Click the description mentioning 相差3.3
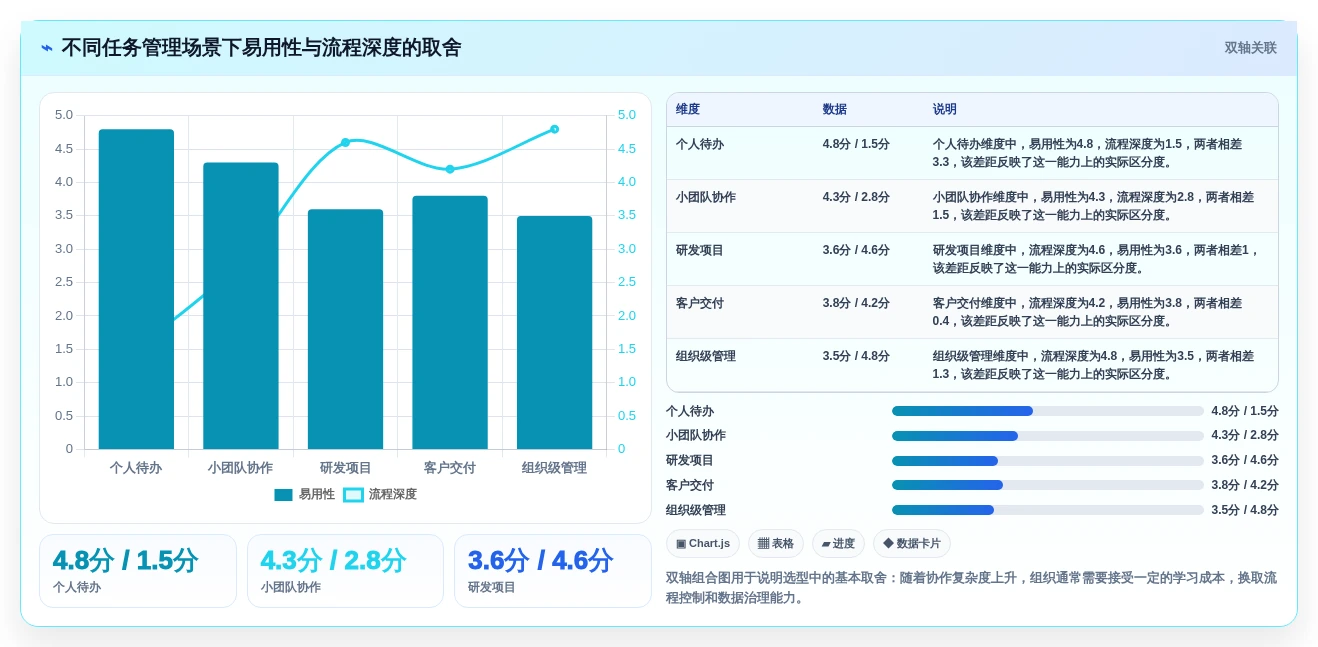This screenshot has width=1318, height=647. [x=1088, y=153]
